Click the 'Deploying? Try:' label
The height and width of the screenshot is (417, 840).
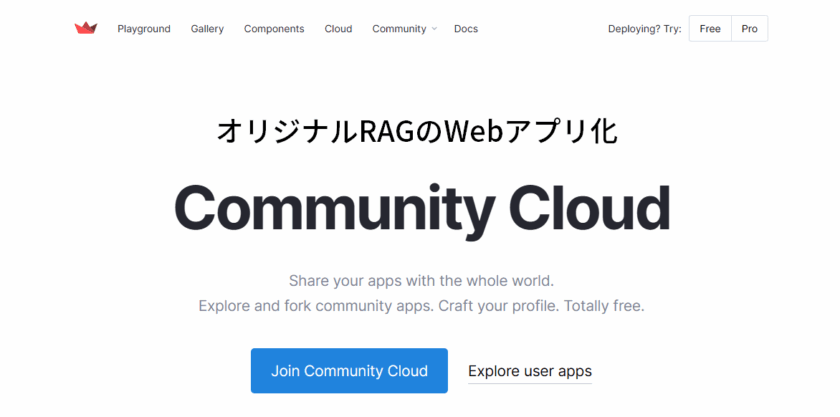tap(644, 29)
